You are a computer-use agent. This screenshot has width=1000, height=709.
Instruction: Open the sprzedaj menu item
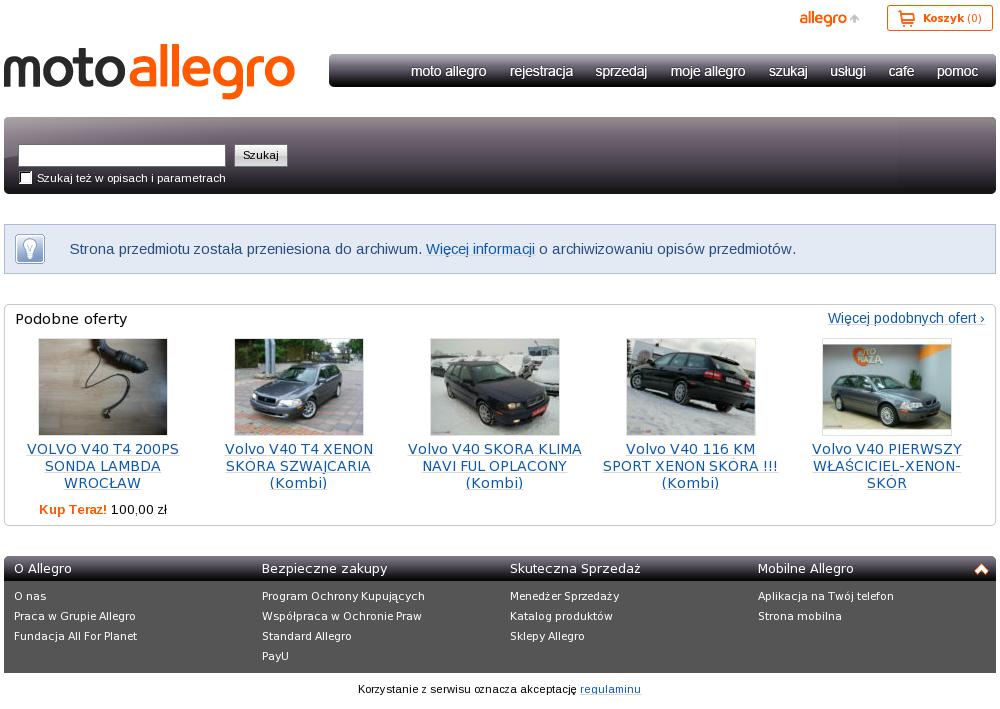pyautogui.click(x=621, y=71)
